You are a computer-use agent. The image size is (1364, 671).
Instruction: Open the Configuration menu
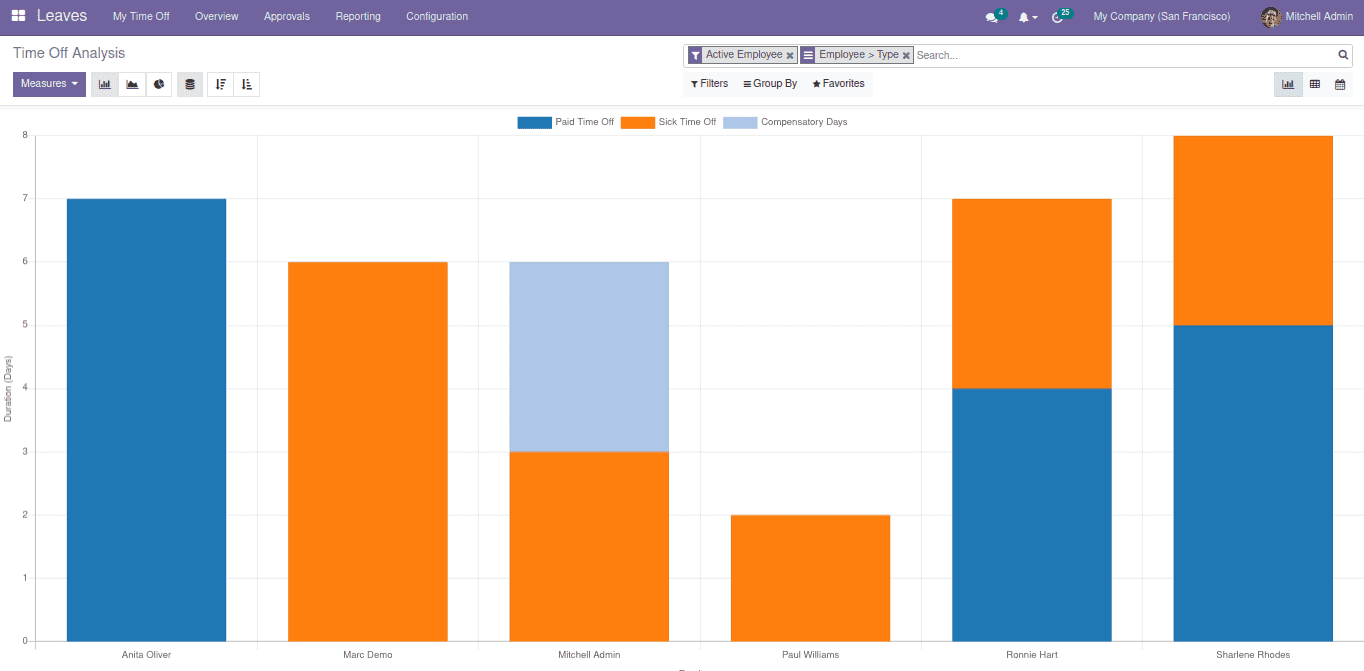[437, 16]
